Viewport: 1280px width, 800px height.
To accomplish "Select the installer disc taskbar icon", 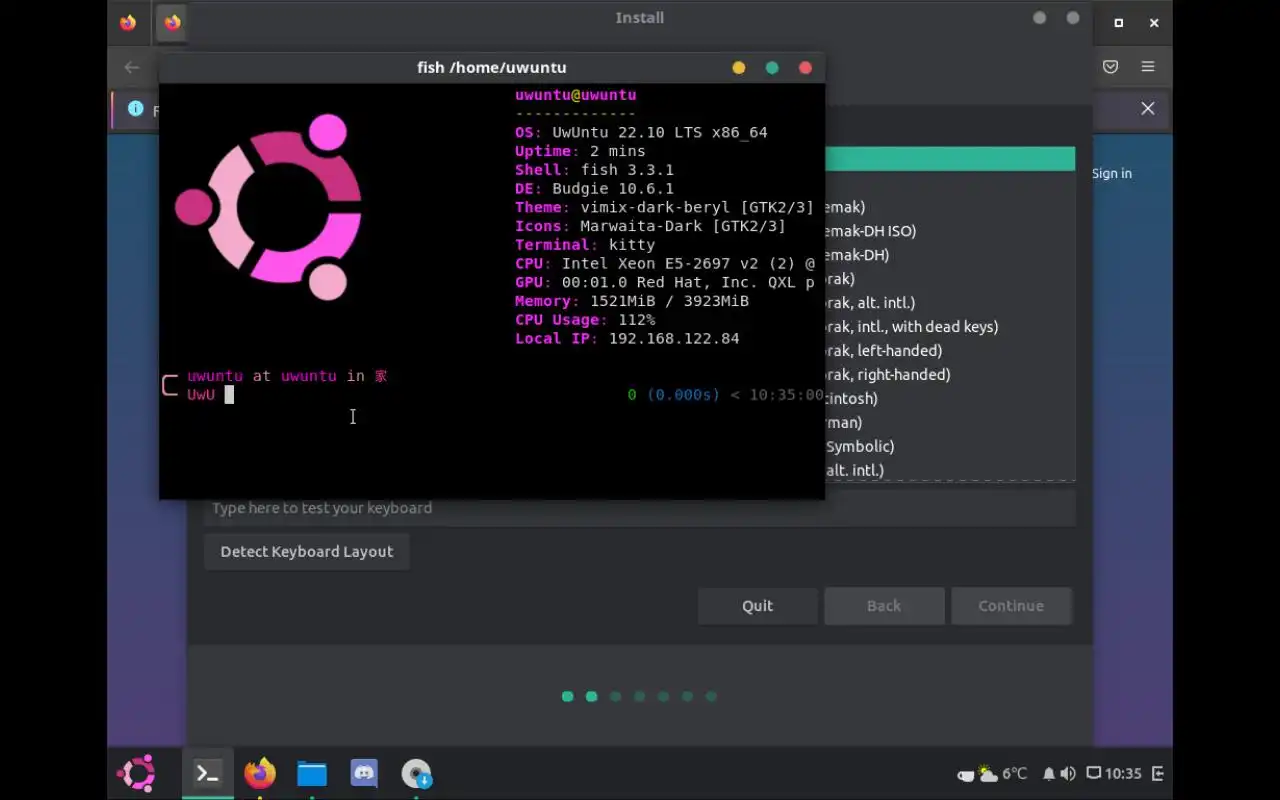I will click(x=416, y=773).
